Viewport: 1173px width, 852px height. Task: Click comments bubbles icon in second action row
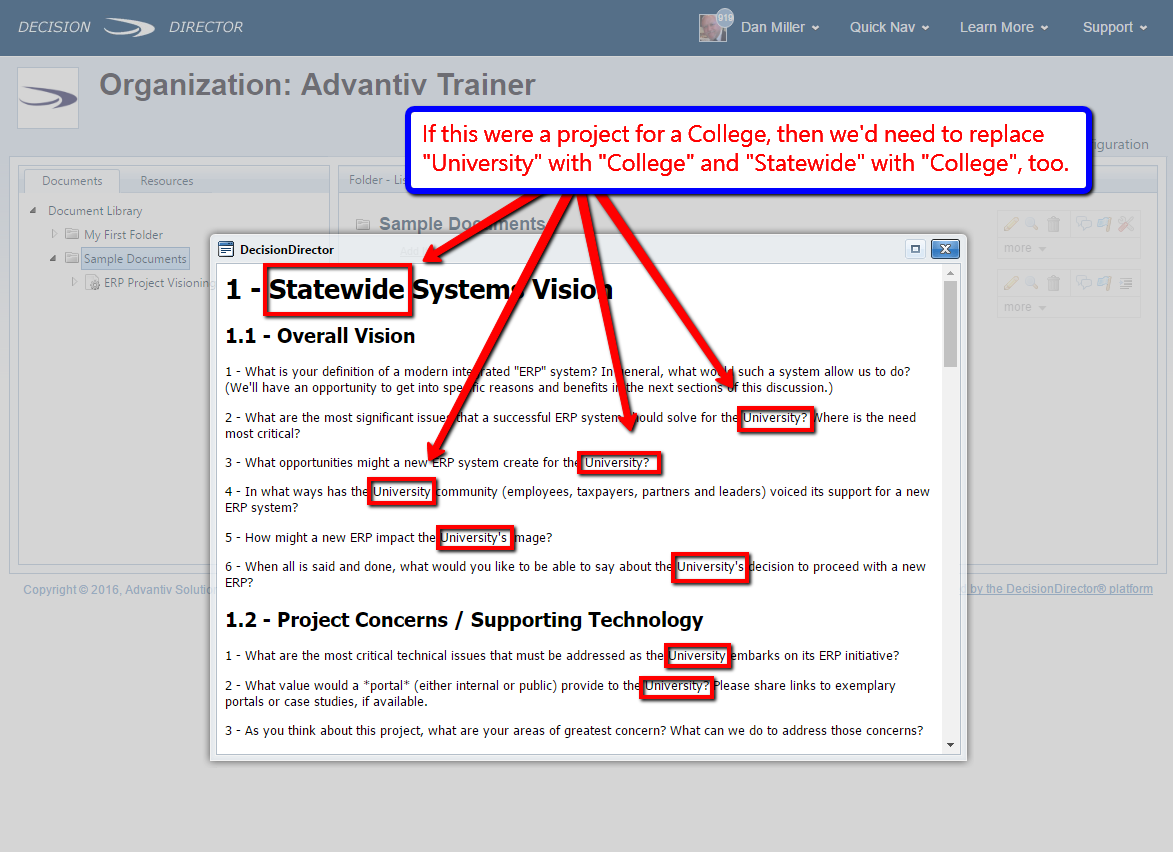click(x=1083, y=283)
